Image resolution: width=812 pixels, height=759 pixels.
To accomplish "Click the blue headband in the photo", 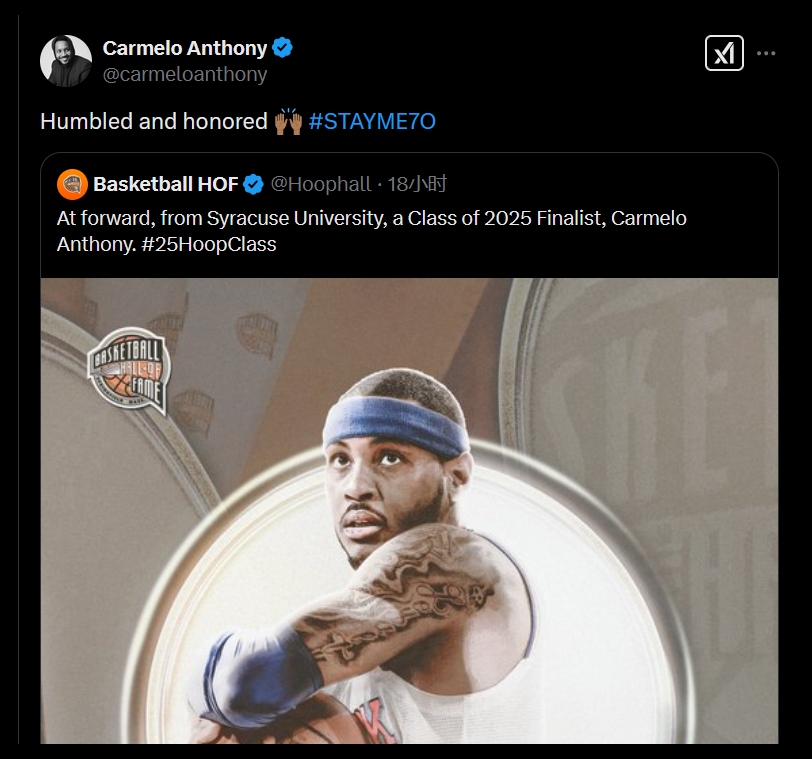I will point(396,427).
